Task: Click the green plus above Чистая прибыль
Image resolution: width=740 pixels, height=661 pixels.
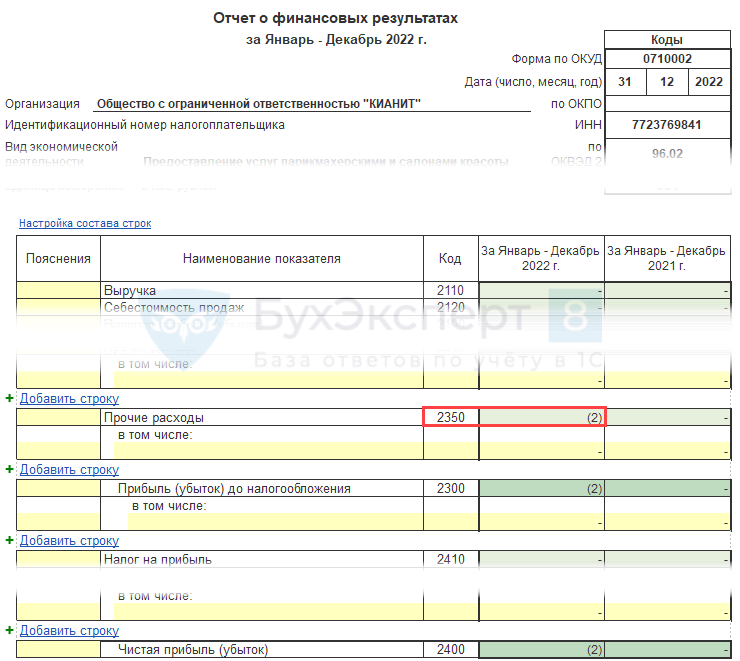Action: (x=9, y=630)
